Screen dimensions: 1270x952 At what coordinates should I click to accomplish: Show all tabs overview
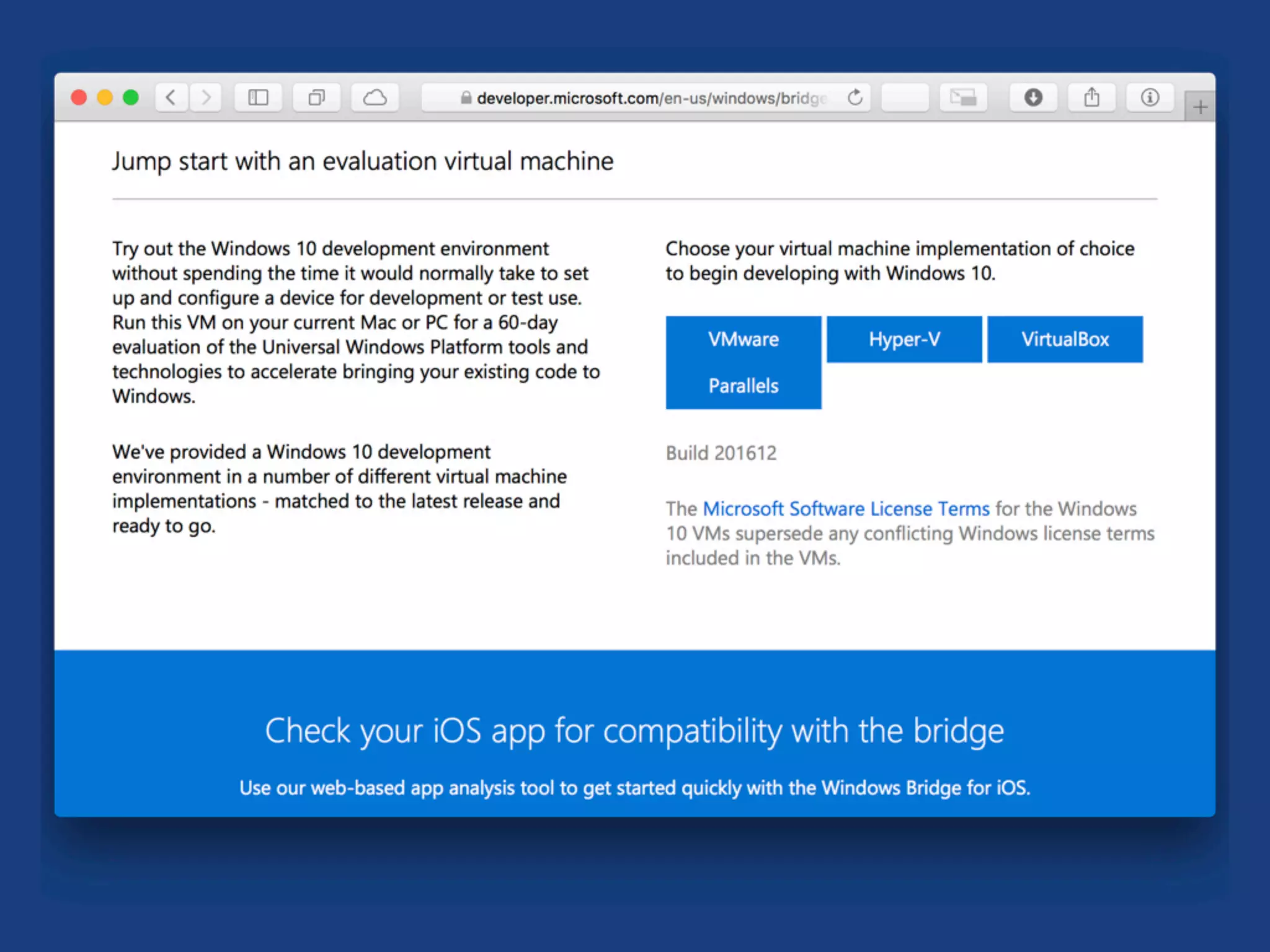pyautogui.click(x=316, y=97)
